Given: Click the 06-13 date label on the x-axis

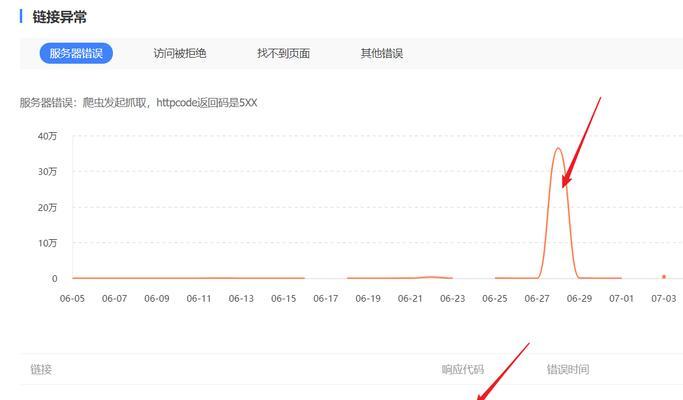Looking at the screenshot, I should click(241, 298).
